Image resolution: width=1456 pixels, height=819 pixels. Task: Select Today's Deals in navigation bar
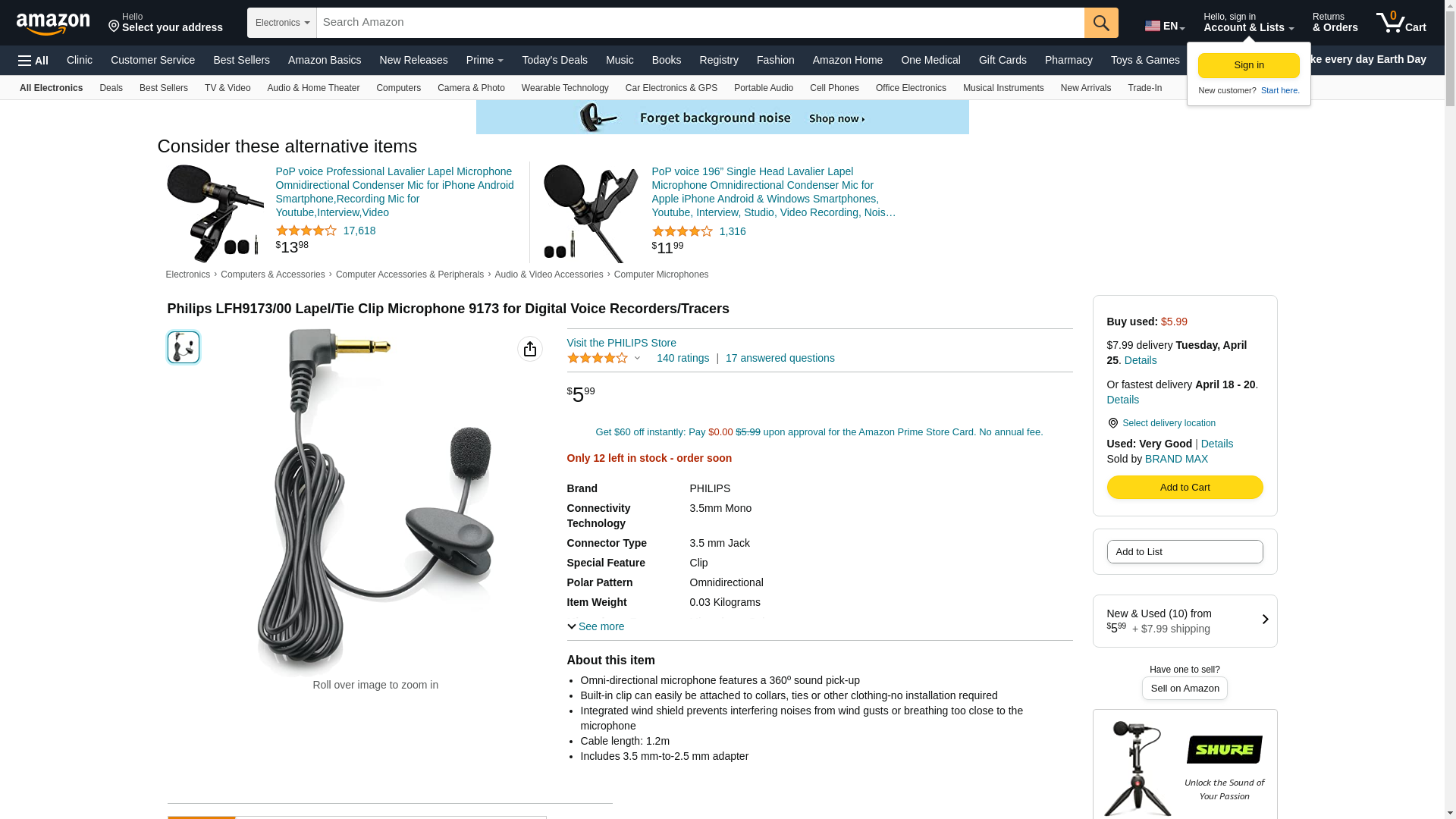(x=554, y=60)
